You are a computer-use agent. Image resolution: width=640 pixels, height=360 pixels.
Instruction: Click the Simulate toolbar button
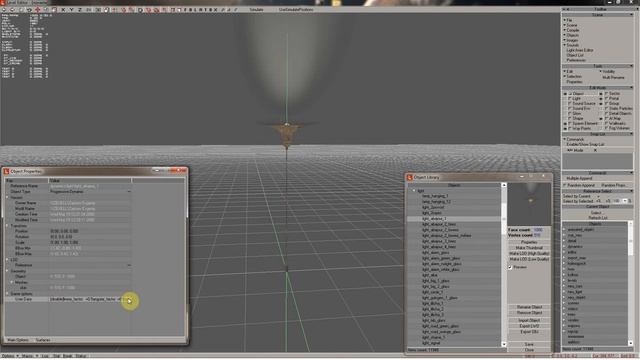tap(256, 9)
